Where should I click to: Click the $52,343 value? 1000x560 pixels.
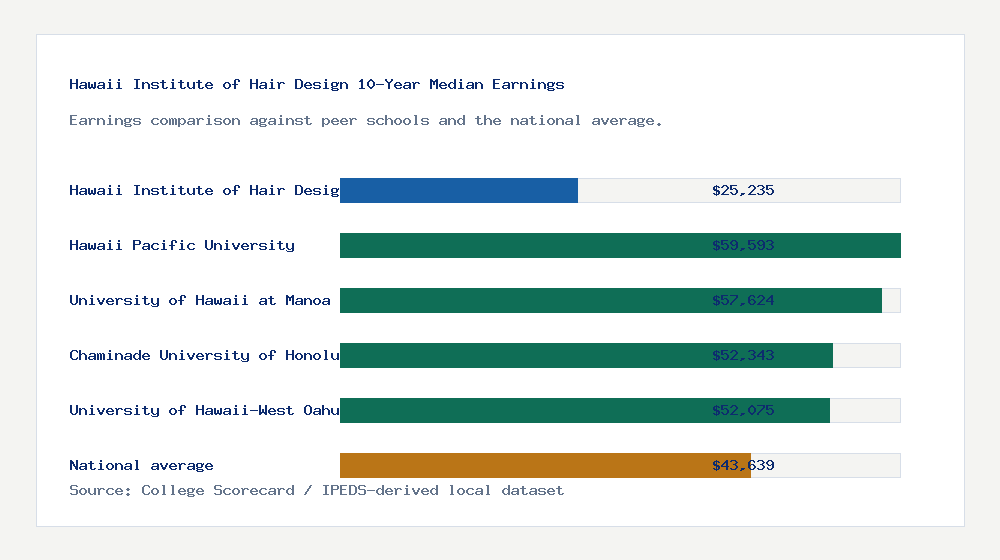[743, 355]
